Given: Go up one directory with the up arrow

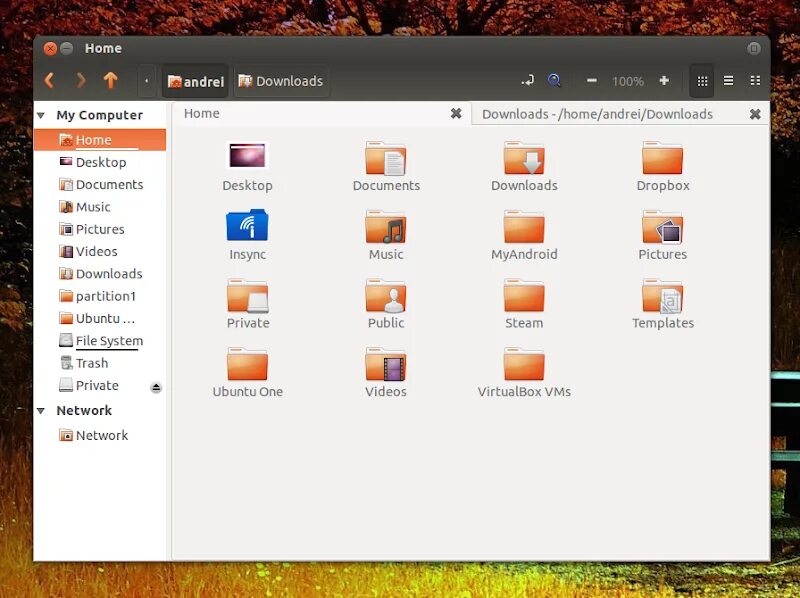Looking at the screenshot, I should pos(111,81).
